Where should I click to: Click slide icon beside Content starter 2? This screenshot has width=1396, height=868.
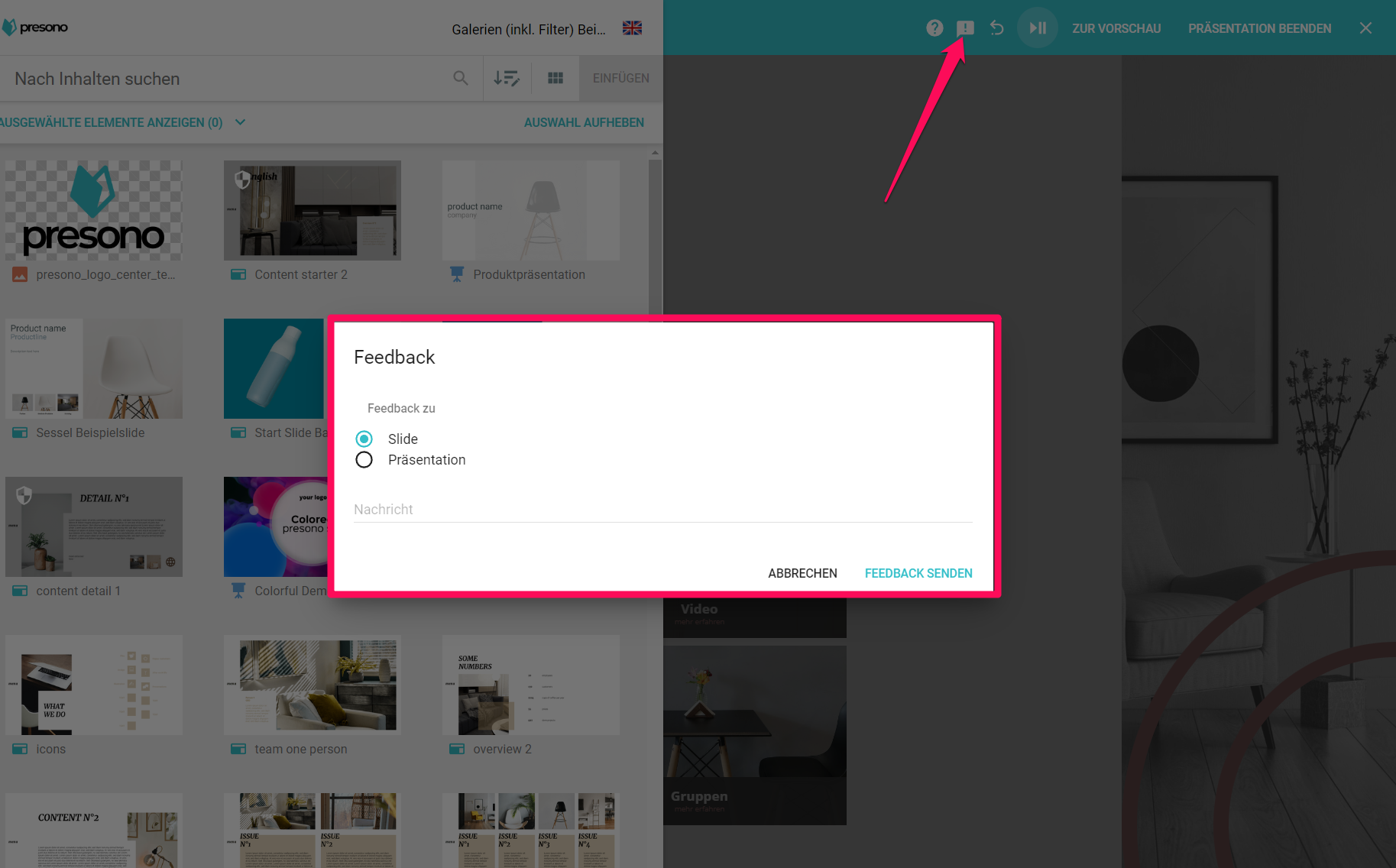[238, 274]
